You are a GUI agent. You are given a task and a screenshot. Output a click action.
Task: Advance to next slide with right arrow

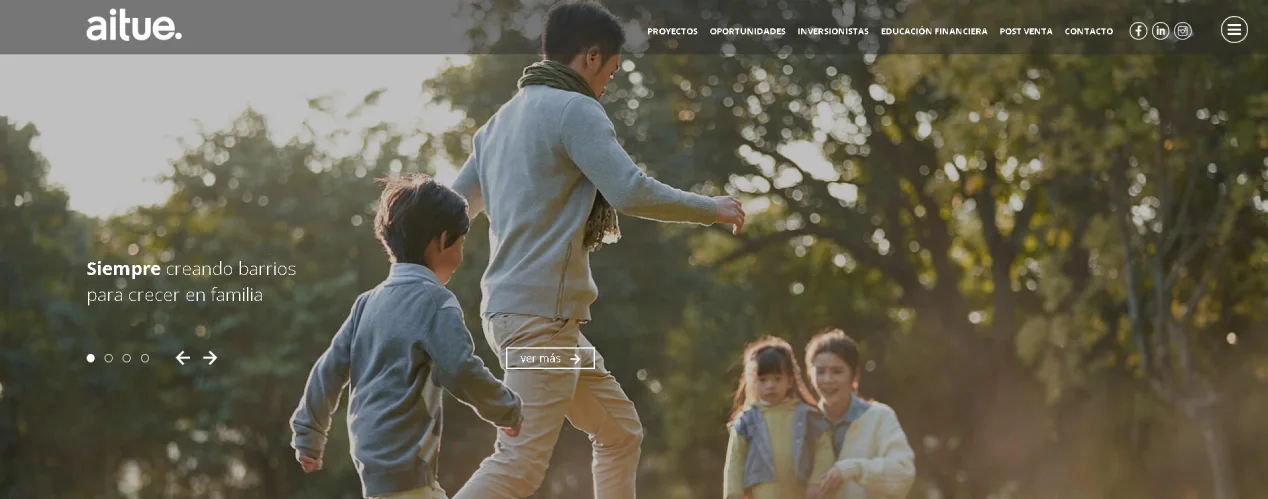[210, 358]
